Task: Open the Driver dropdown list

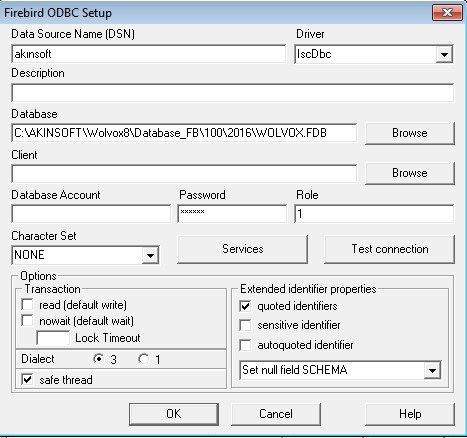Action: pyautogui.click(x=444, y=54)
